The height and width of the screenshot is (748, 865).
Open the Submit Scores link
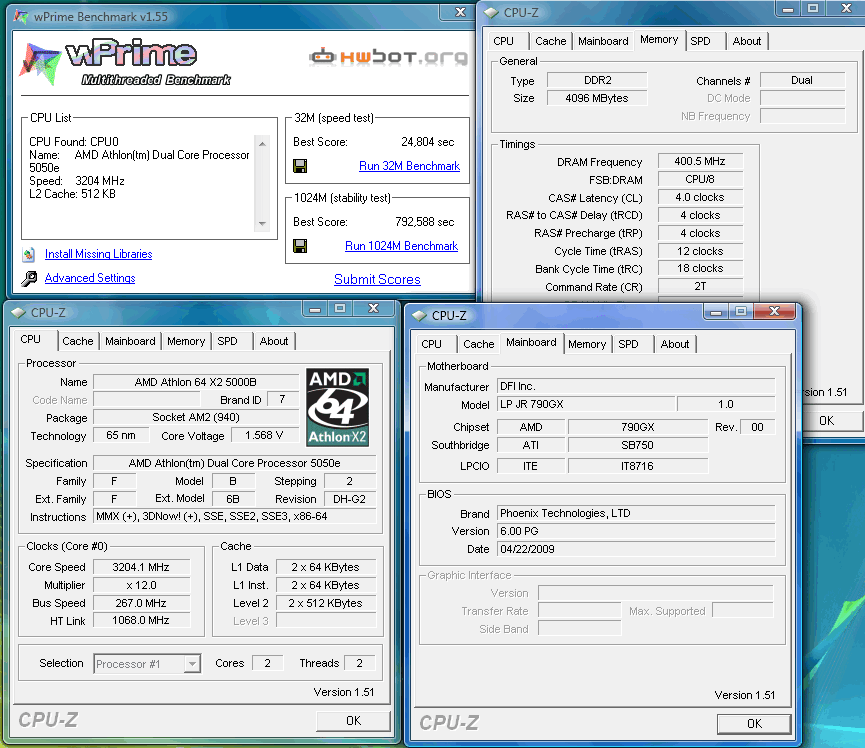377,280
